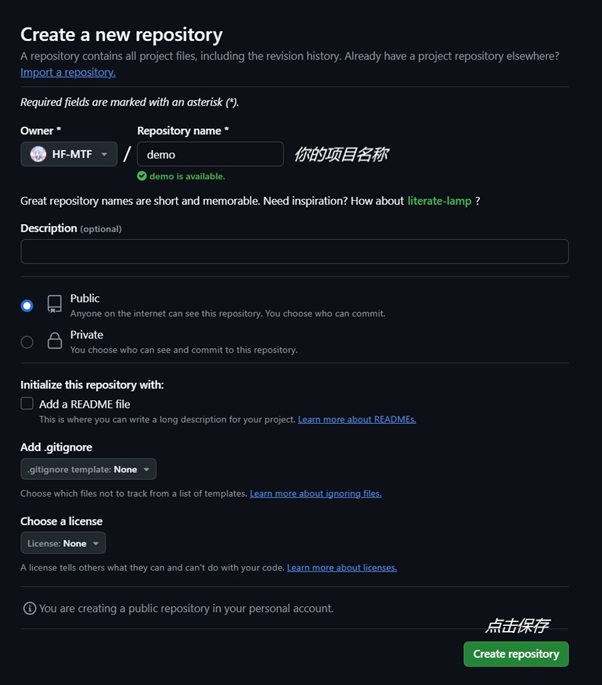The image size is (602, 685).
Task: Click the green availability checkmark icon
Action: click(142, 176)
